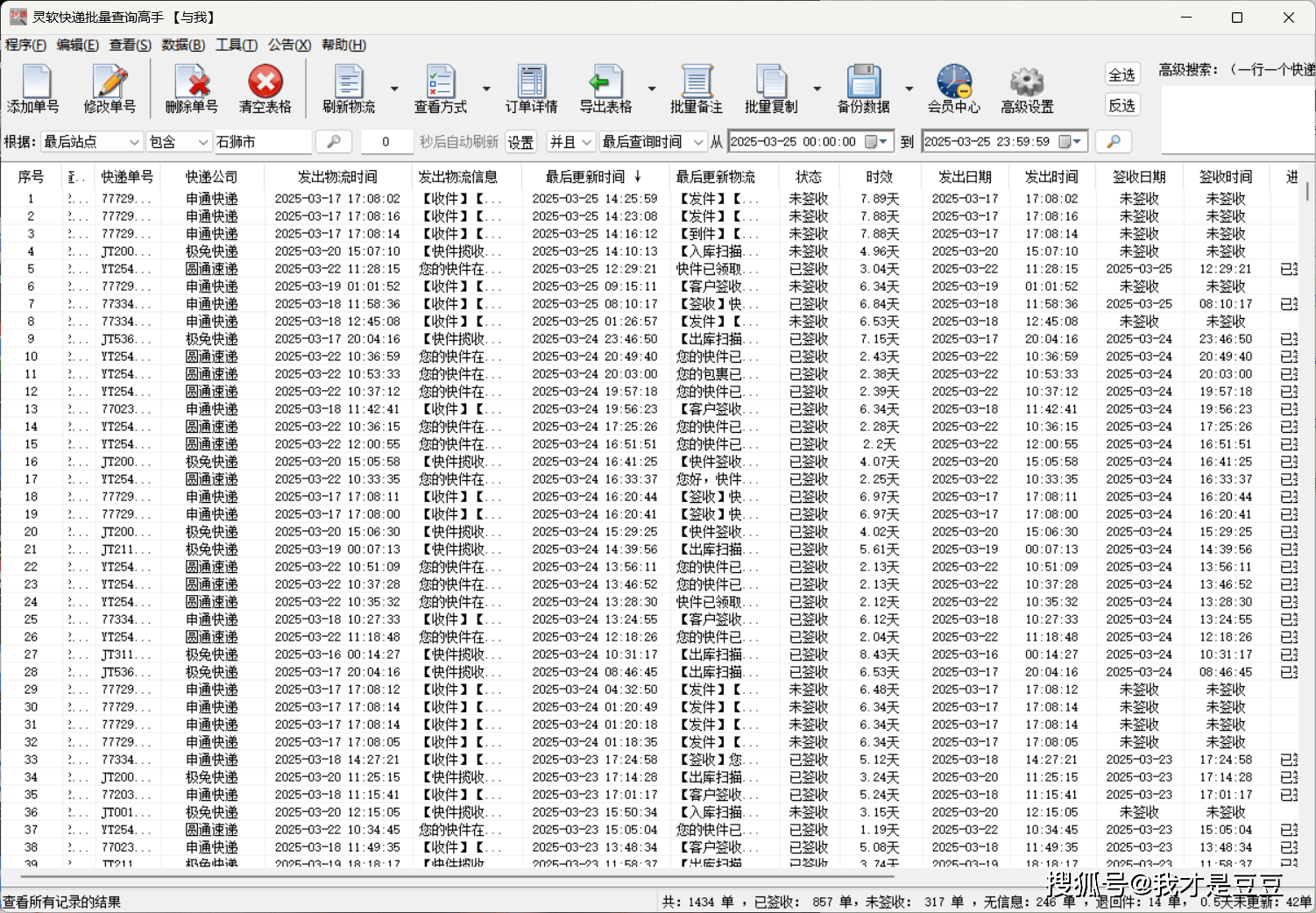This screenshot has width=1316, height=913.
Task: Click the 签收日期 column header
Action: pos(1139,177)
